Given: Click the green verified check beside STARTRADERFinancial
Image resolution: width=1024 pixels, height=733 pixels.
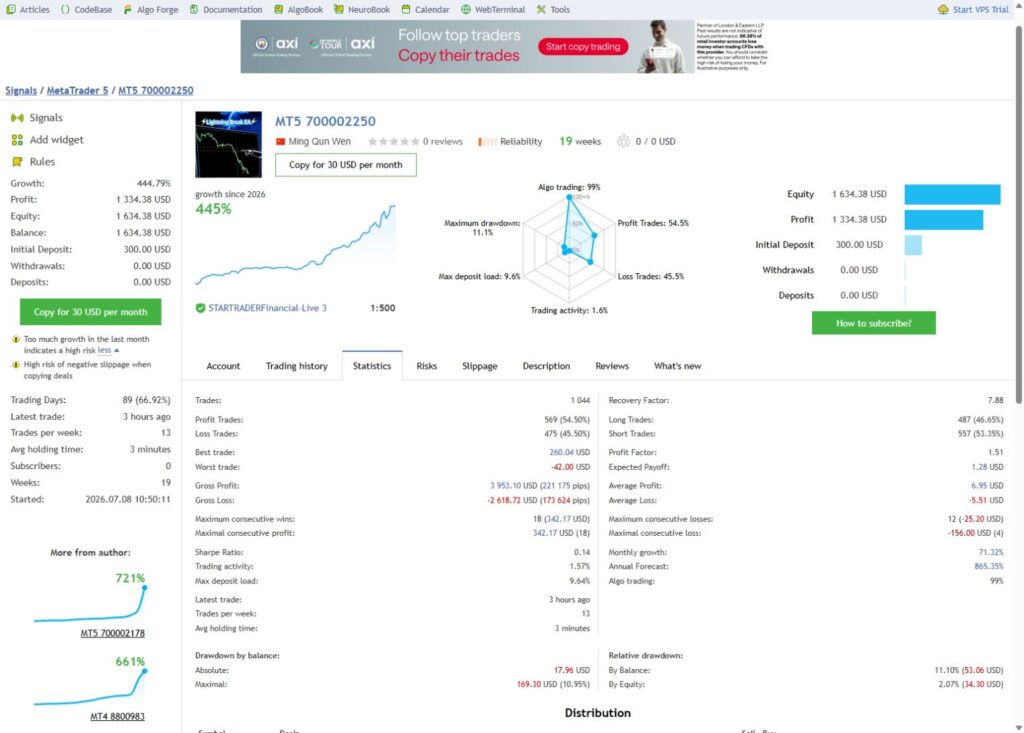Looking at the screenshot, I should 200,308.
